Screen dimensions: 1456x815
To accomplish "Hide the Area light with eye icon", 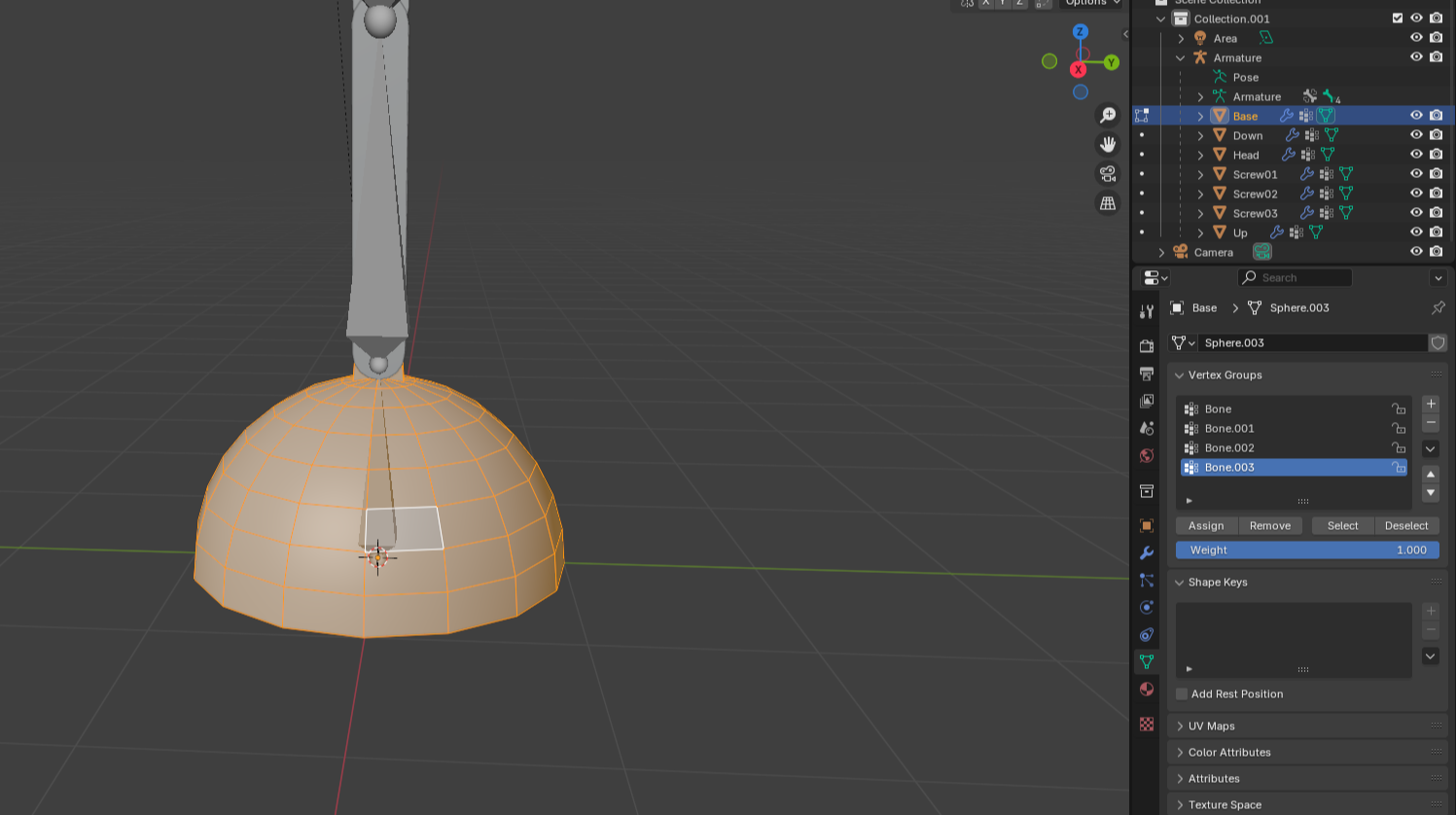I will coord(1416,38).
